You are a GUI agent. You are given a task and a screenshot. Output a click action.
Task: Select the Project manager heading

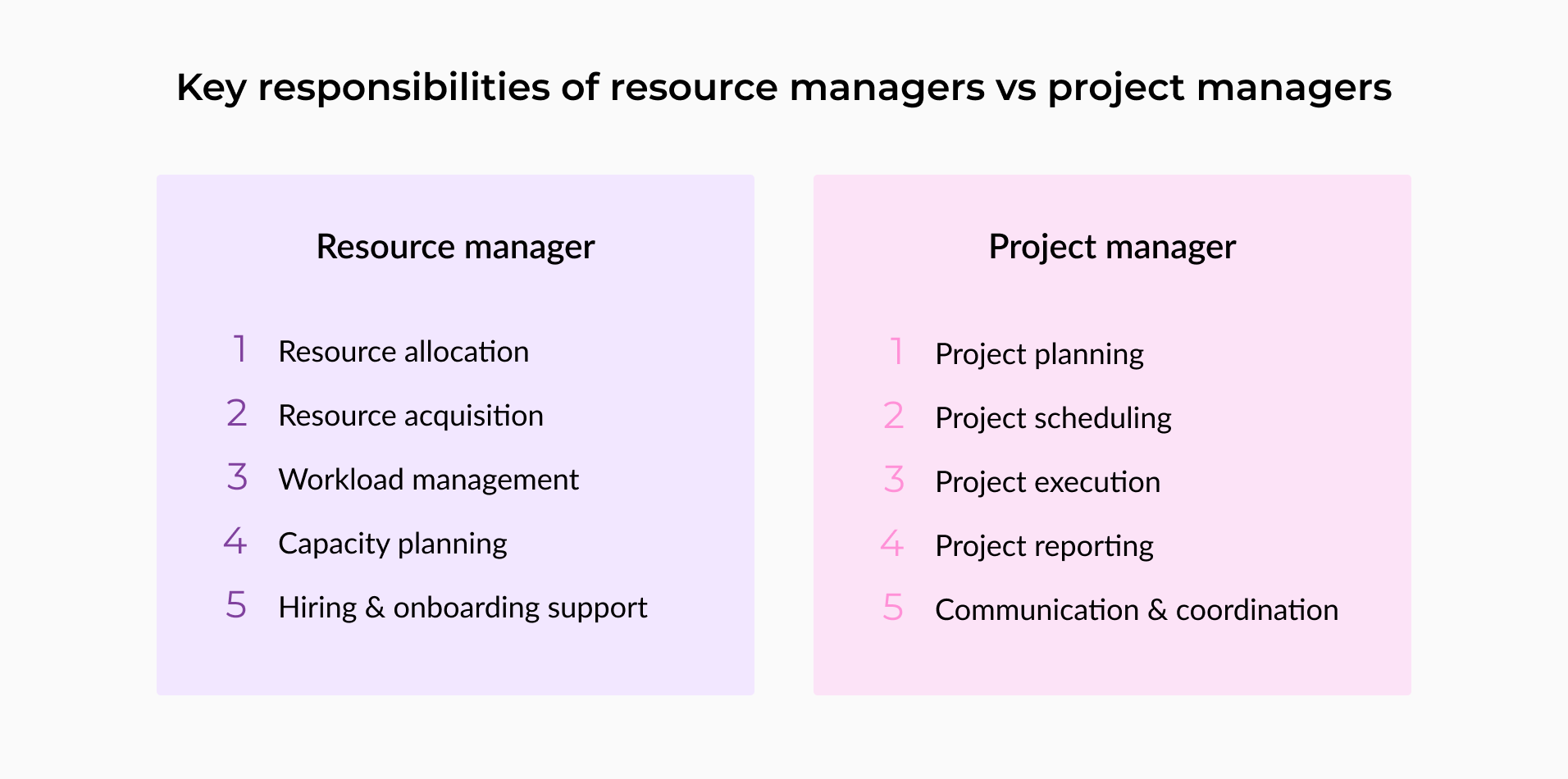[x=1112, y=247]
